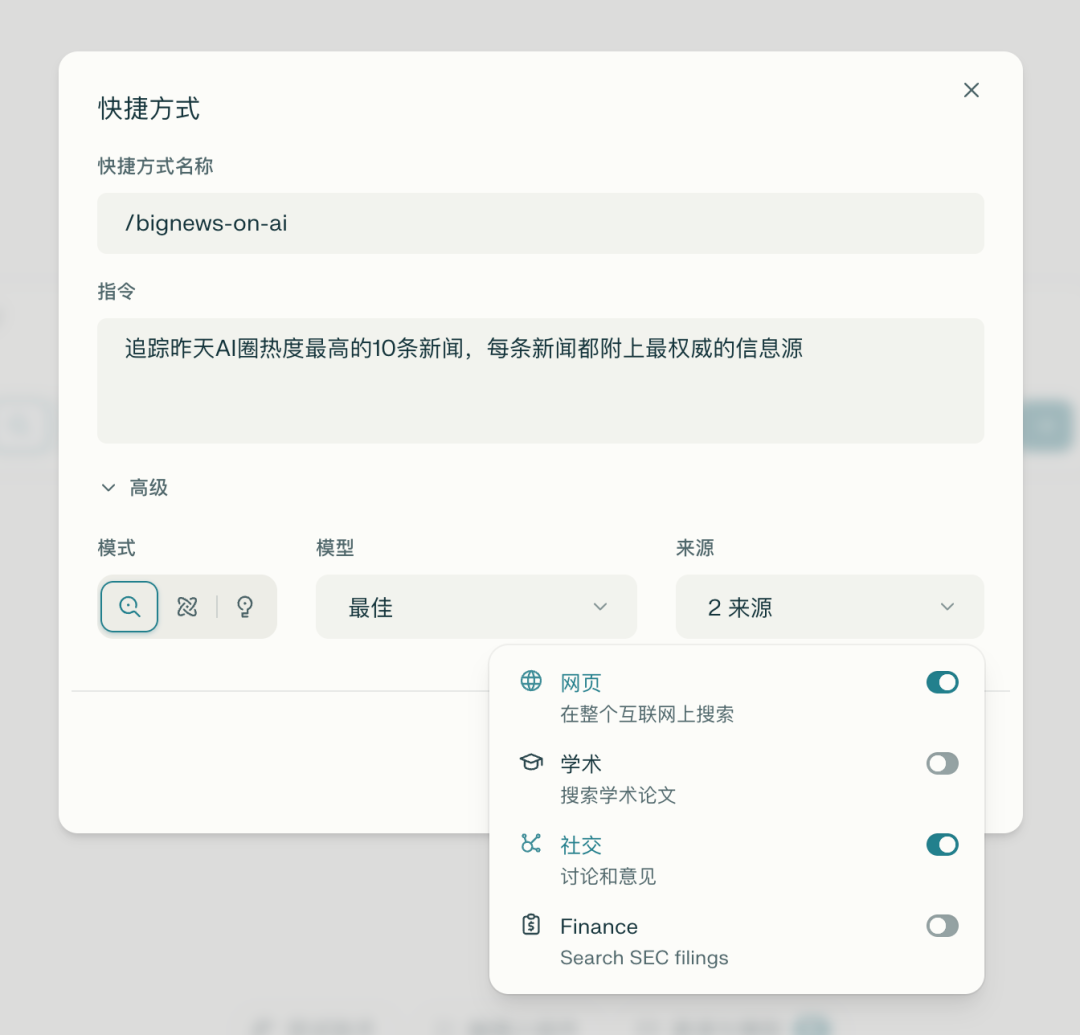The height and width of the screenshot is (1035, 1080).
Task: Open the 模型 dropdown showing 最佳
Action: (476, 606)
